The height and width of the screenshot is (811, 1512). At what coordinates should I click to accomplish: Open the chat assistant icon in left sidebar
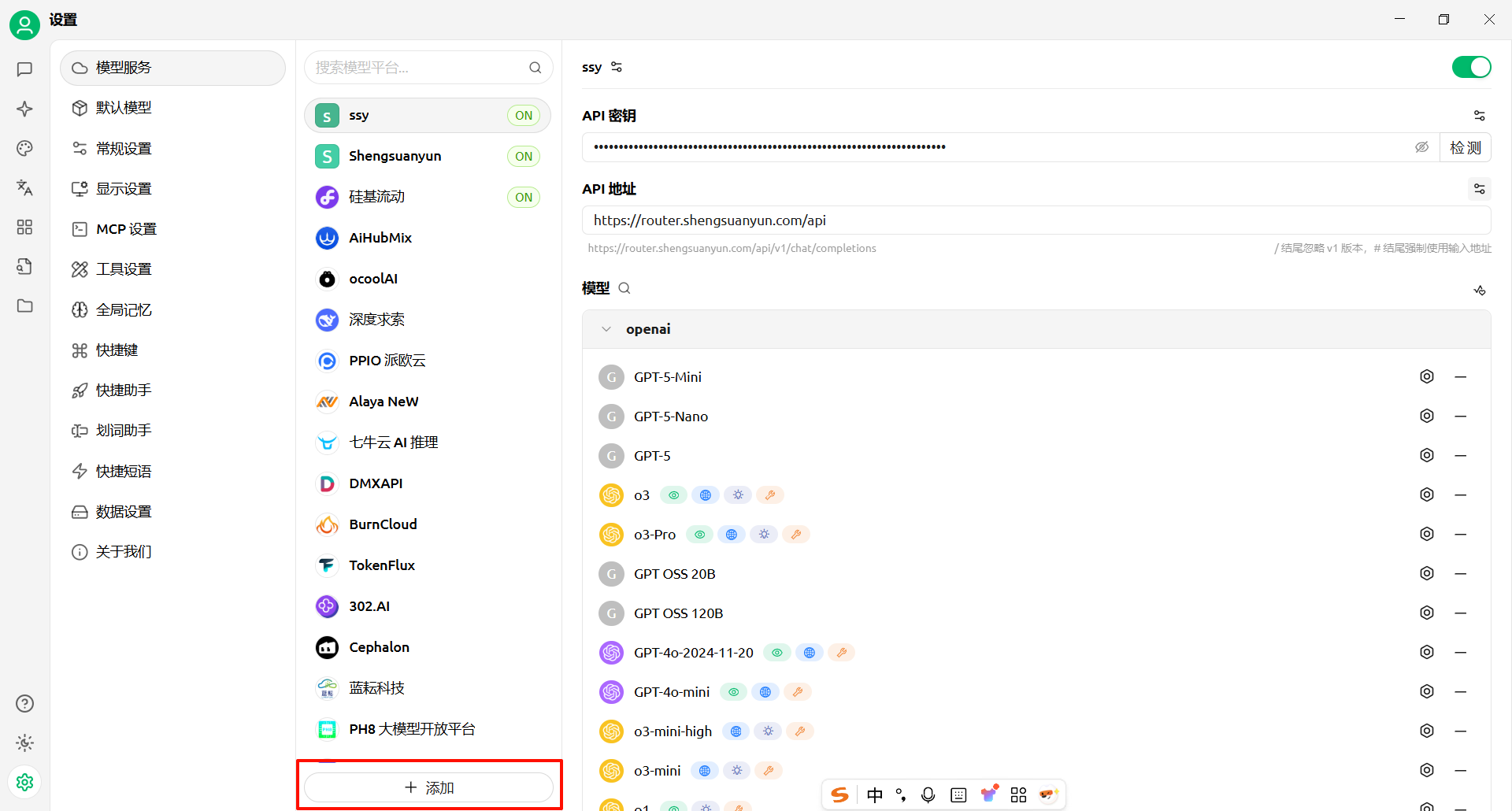click(24, 69)
